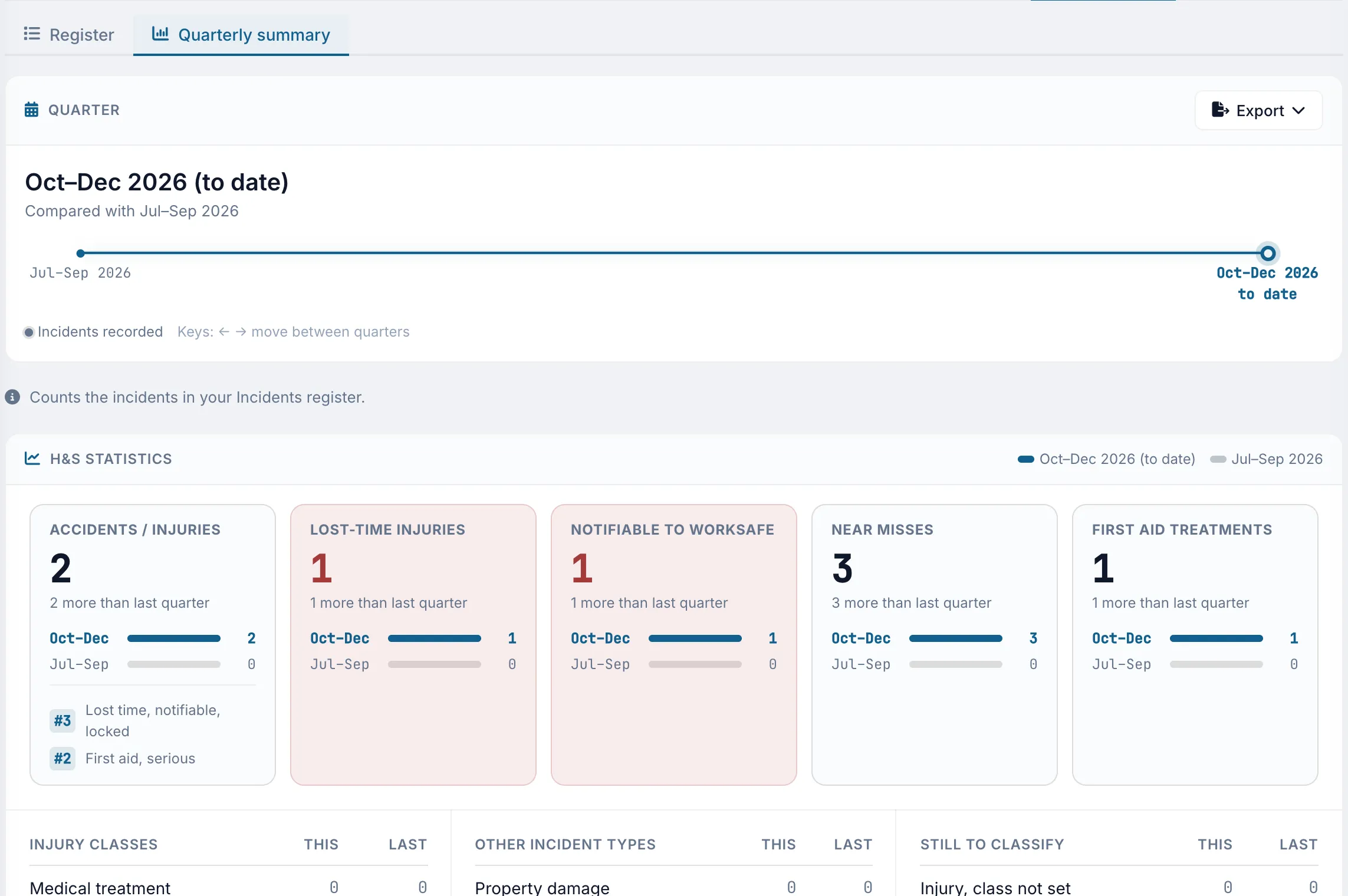
Task: Open the Export dropdown
Action: (1258, 110)
